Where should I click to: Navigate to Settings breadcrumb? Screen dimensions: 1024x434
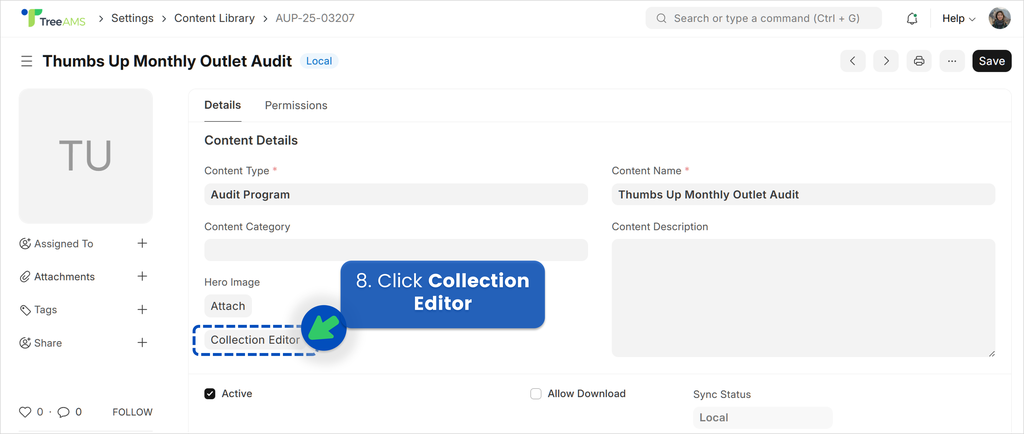tap(132, 18)
